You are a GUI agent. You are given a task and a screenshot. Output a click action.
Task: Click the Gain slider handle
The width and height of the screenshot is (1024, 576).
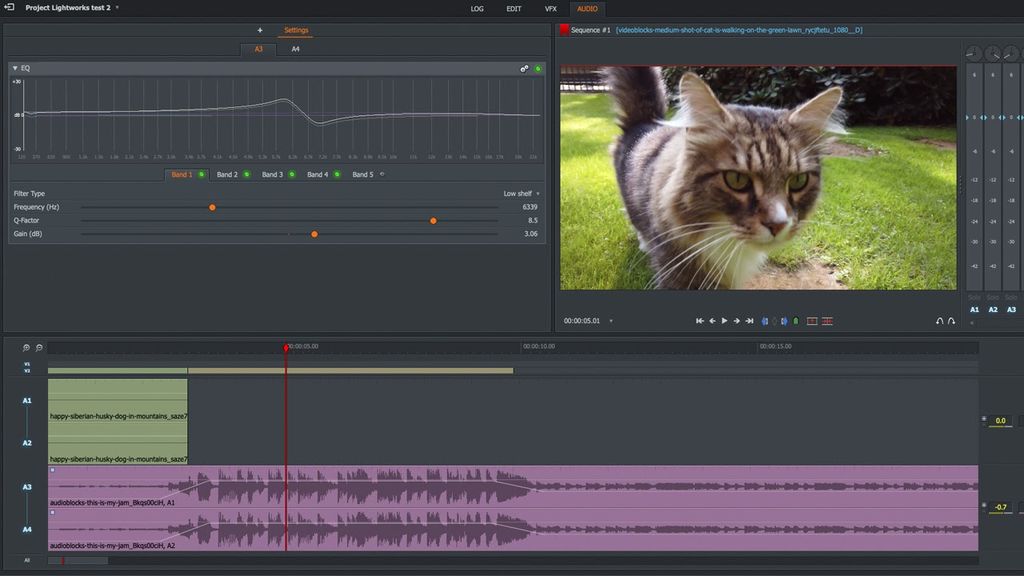(314, 233)
